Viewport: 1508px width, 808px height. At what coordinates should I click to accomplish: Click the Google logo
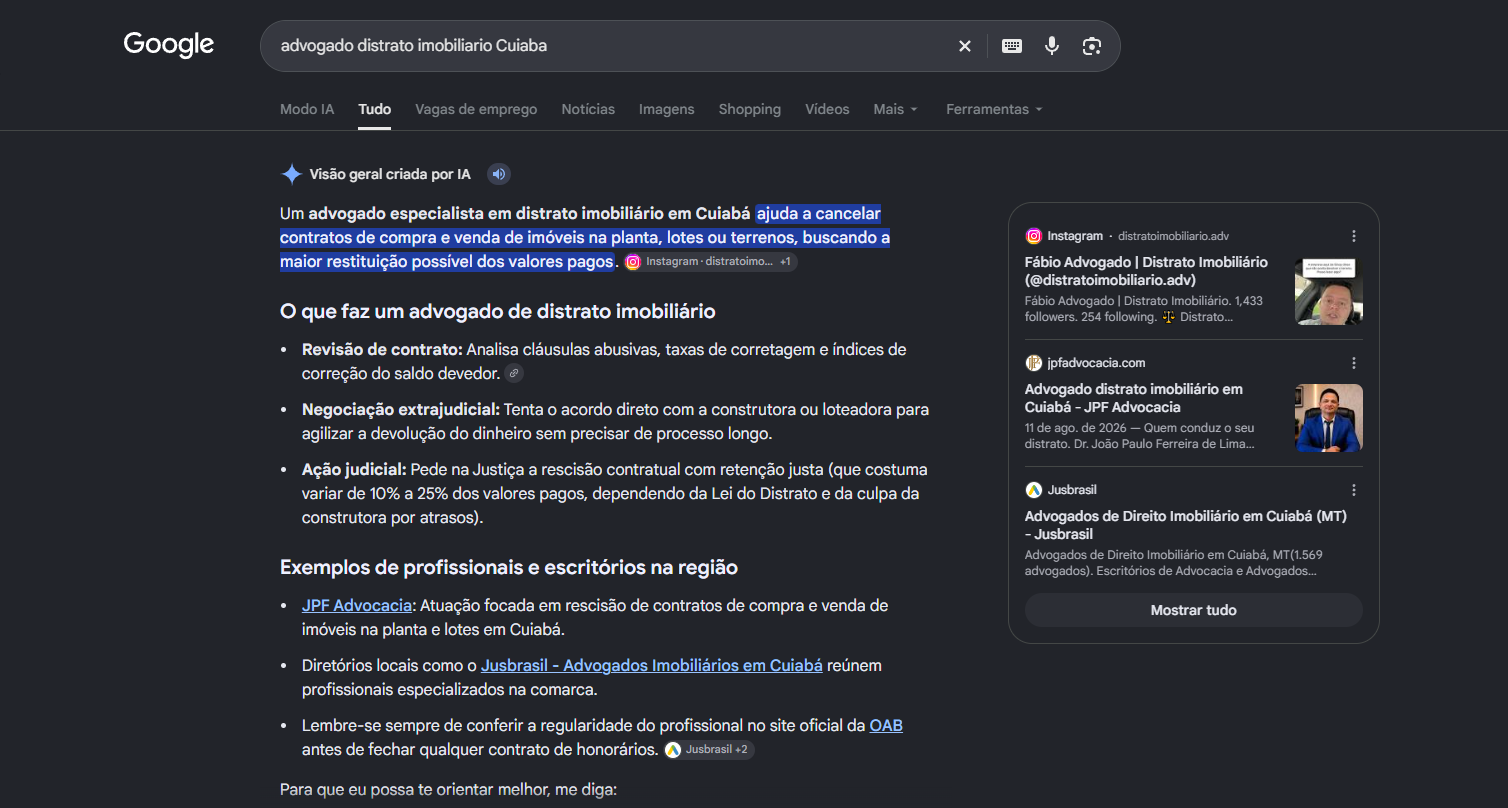[x=169, y=45]
